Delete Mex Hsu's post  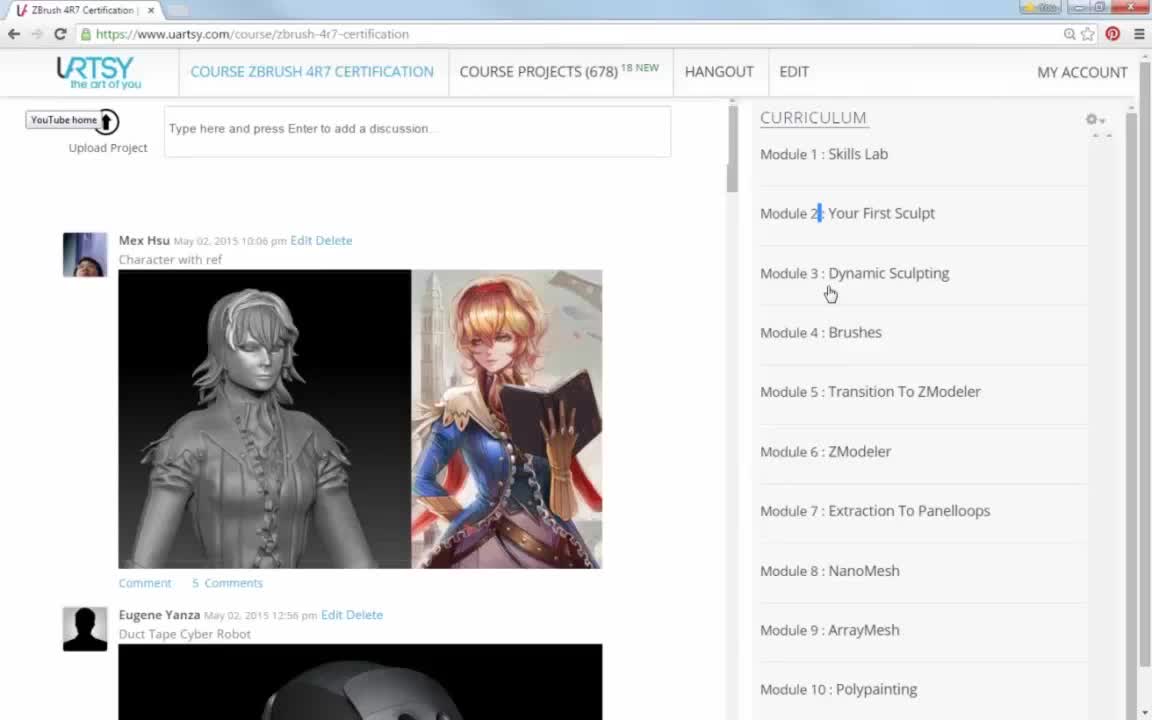(334, 240)
